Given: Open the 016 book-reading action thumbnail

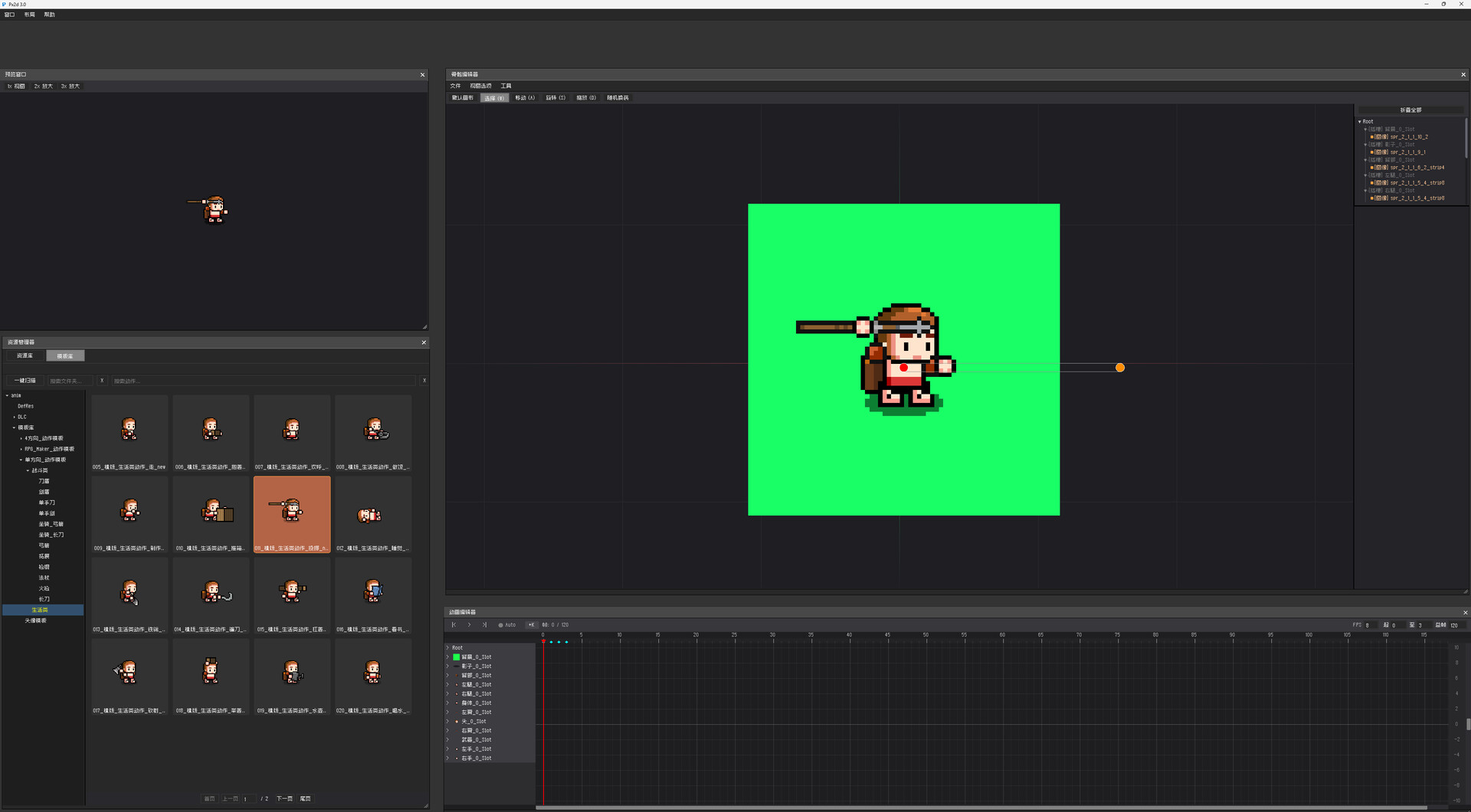Looking at the screenshot, I should (373, 596).
